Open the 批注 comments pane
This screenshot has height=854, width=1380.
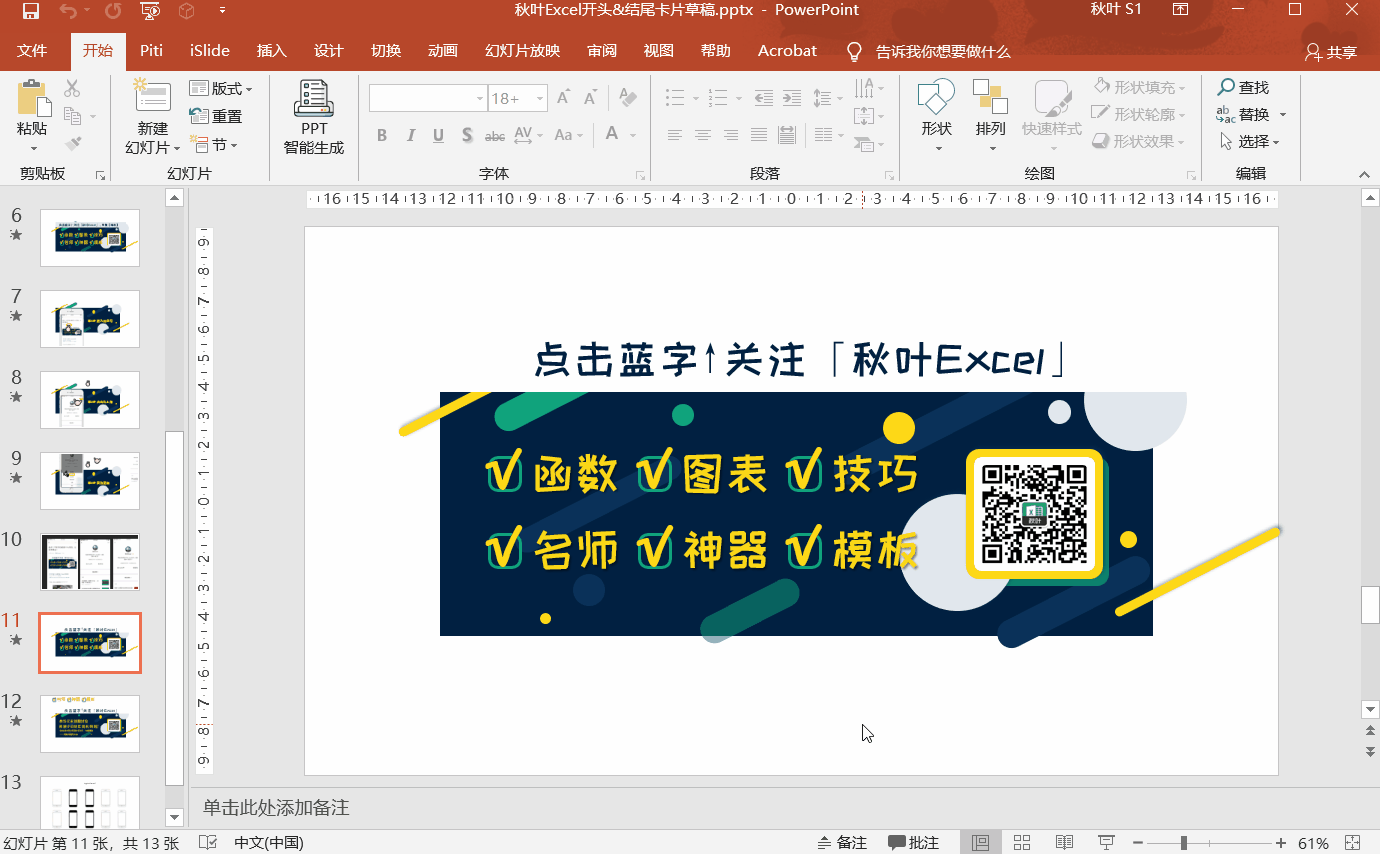914,843
